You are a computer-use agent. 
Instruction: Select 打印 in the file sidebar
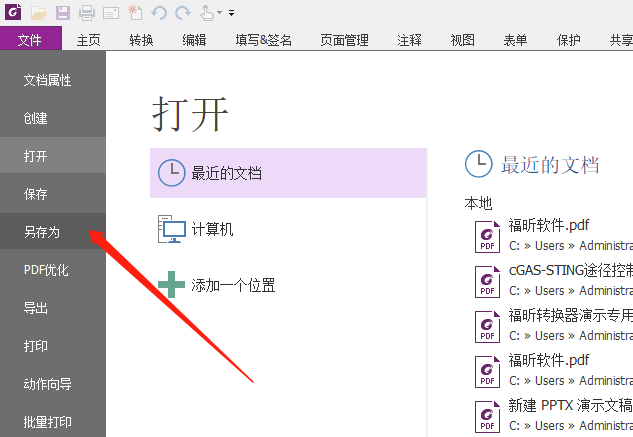click(x=53, y=346)
